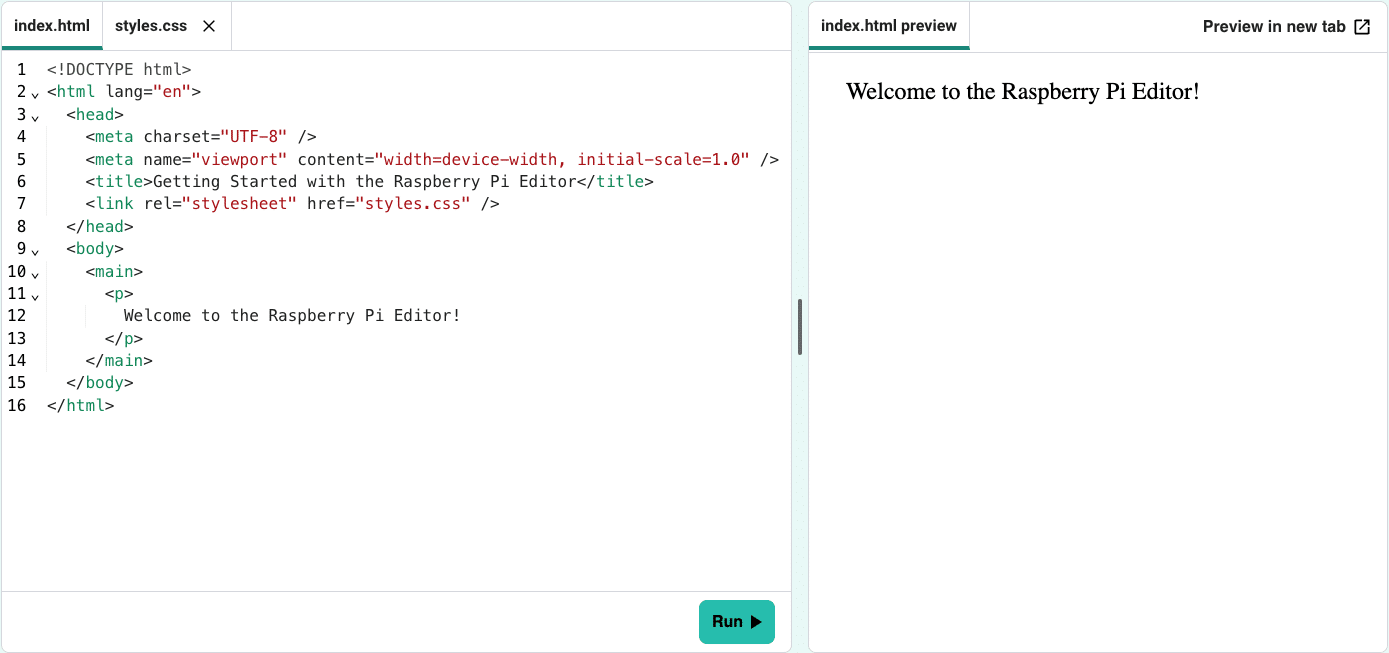Close the styles.css tab

209,26
